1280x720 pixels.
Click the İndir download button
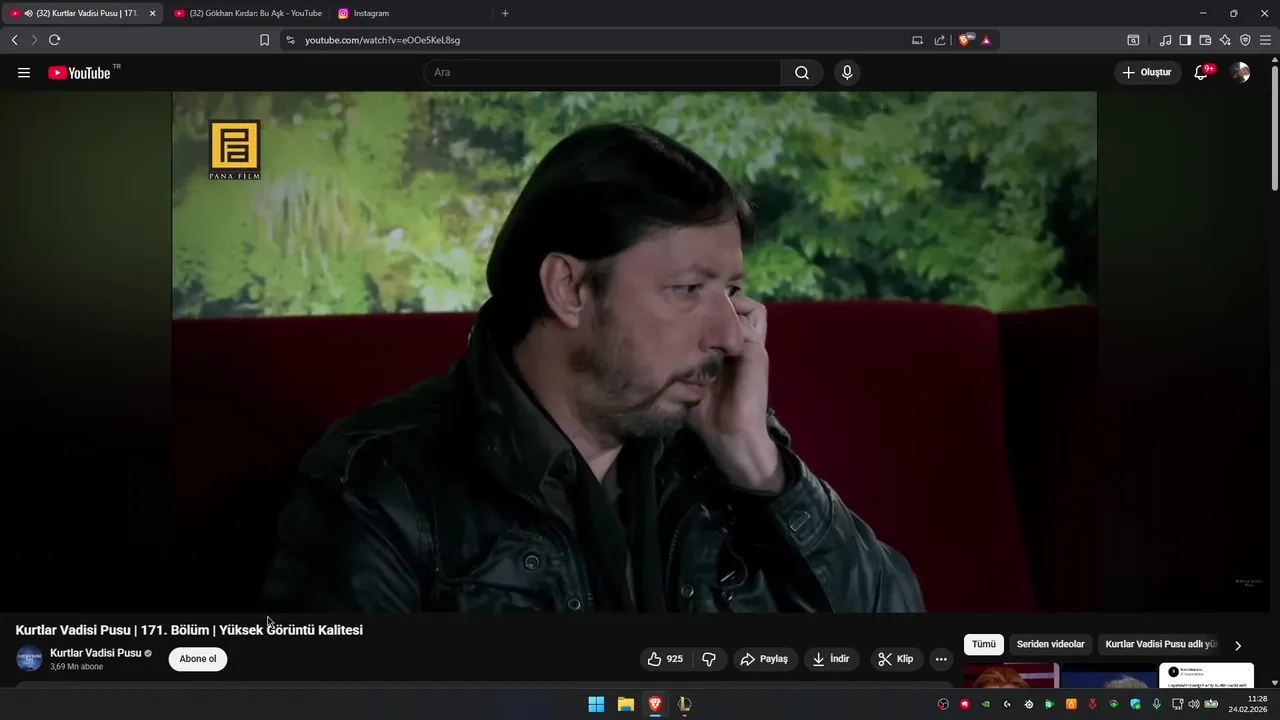pyautogui.click(x=831, y=659)
